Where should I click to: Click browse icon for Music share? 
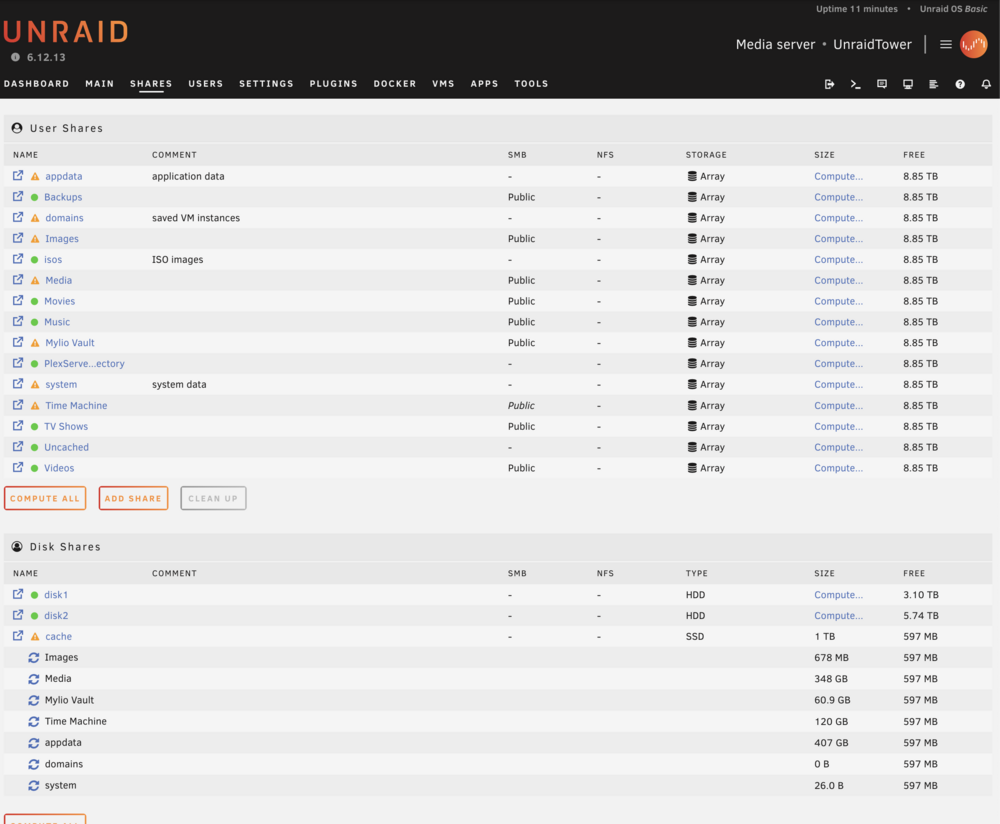[18, 321]
